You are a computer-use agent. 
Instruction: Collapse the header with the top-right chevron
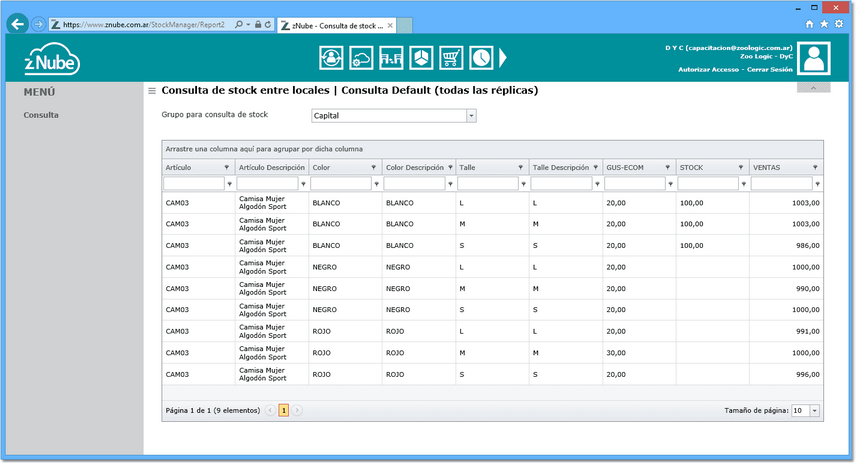point(813,88)
